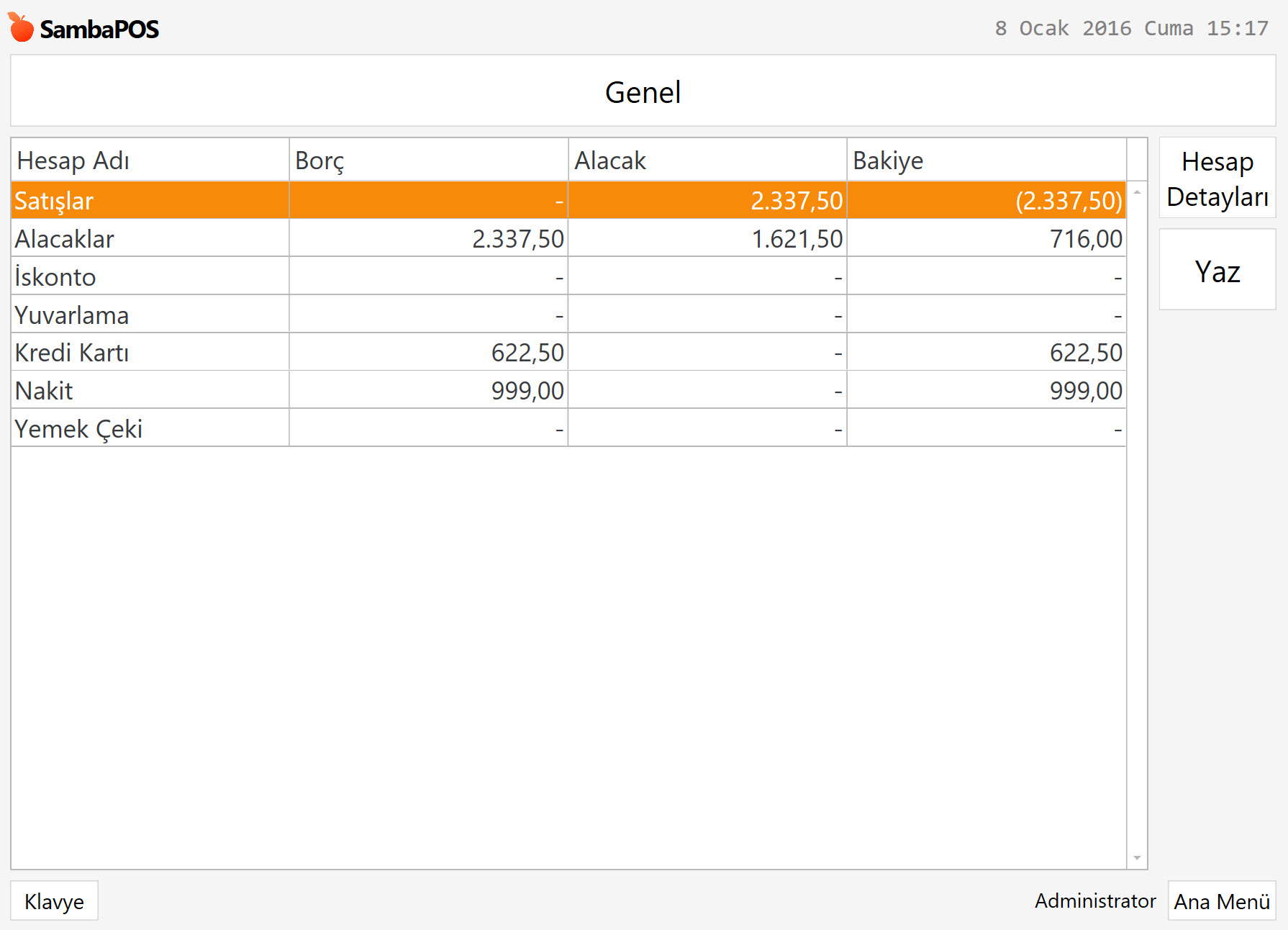
Task: Click the Borç column header
Action: pyautogui.click(x=428, y=160)
